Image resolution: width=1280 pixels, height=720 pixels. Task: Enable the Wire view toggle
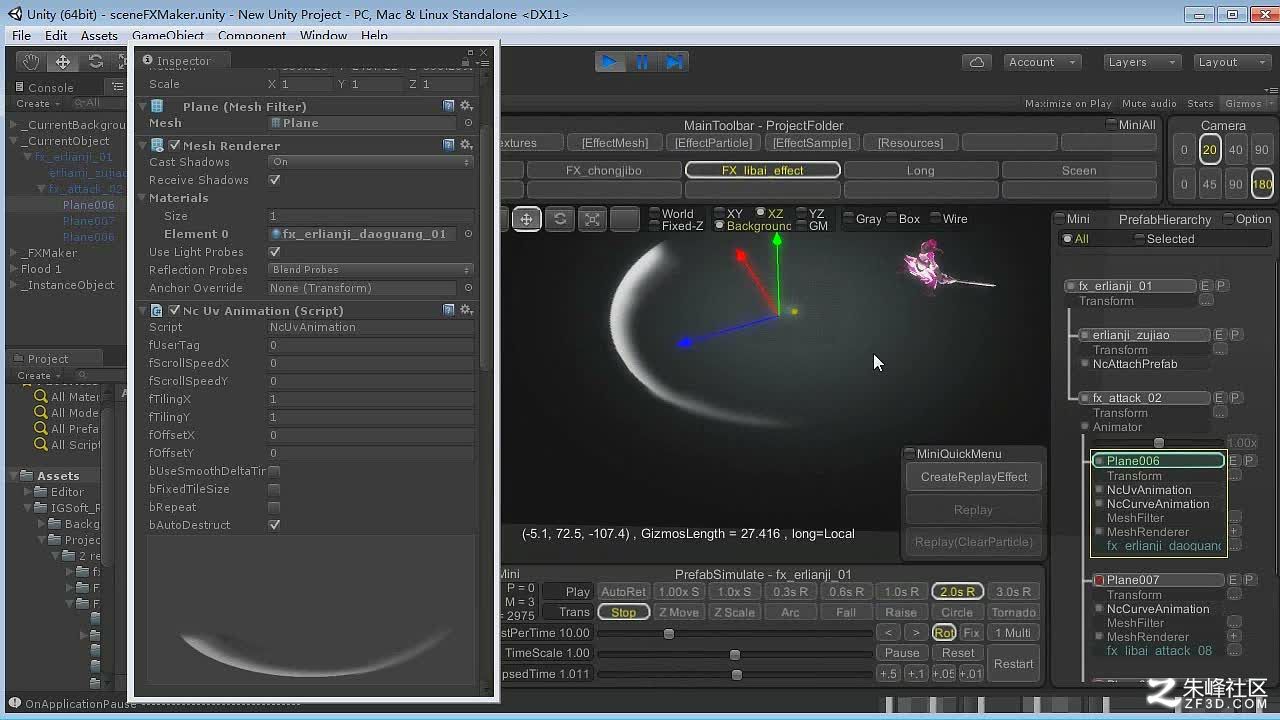(x=948, y=219)
